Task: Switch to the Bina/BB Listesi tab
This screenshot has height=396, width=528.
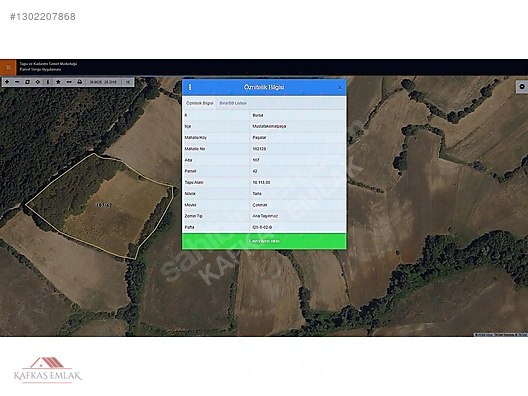Action: pyautogui.click(x=233, y=103)
